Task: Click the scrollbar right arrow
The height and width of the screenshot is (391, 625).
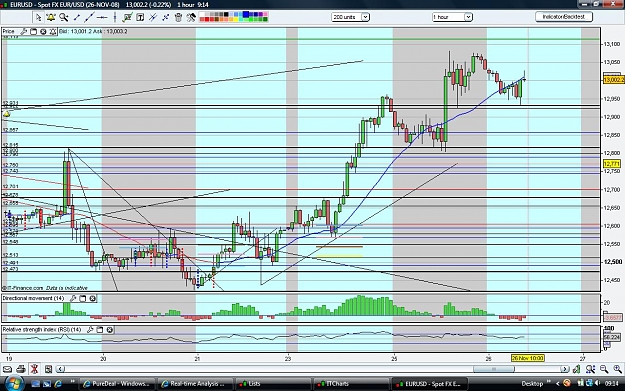Action: (x=565, y=369)
